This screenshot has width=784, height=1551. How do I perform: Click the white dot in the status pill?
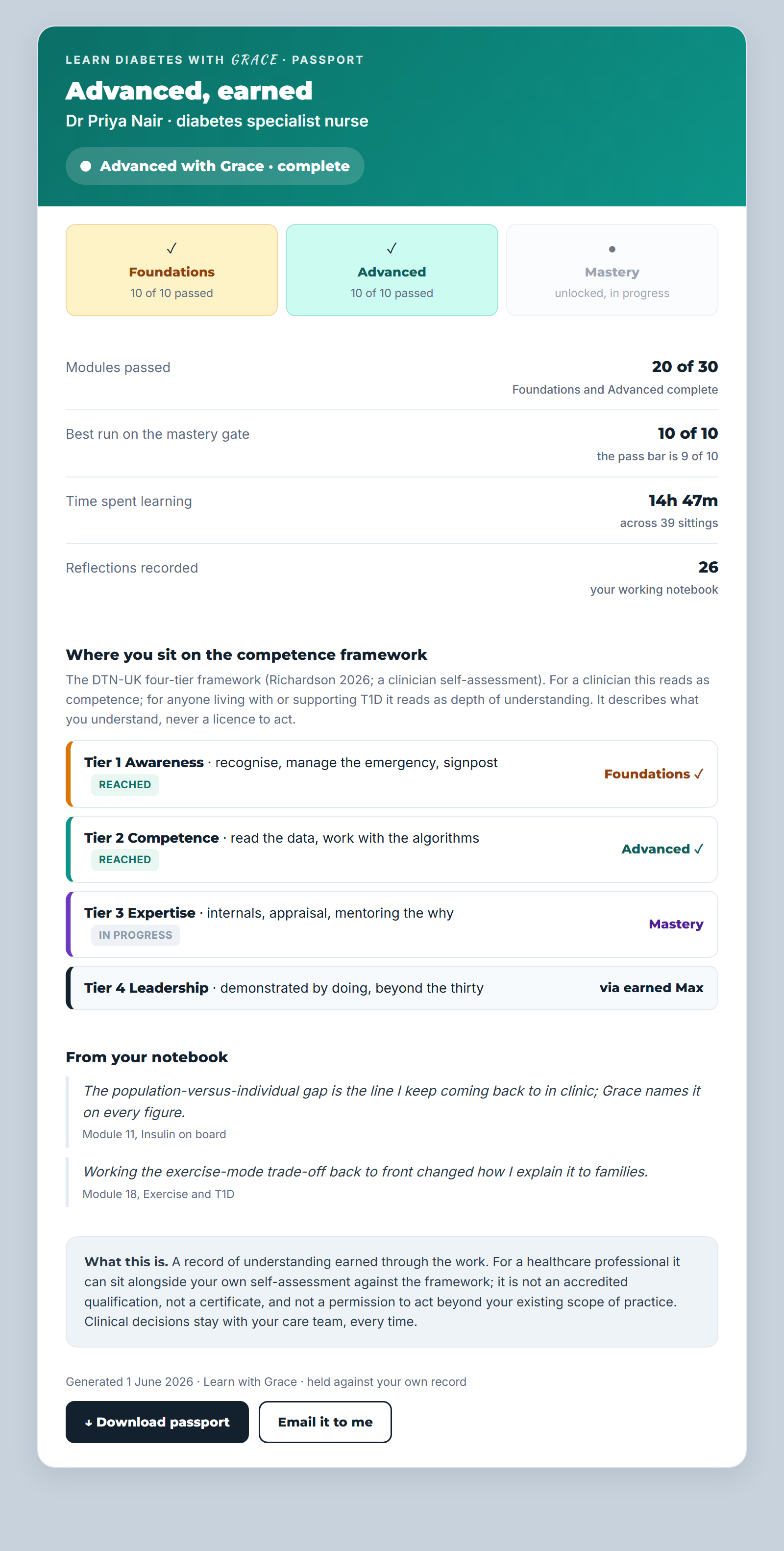click(x=86, y=166)
